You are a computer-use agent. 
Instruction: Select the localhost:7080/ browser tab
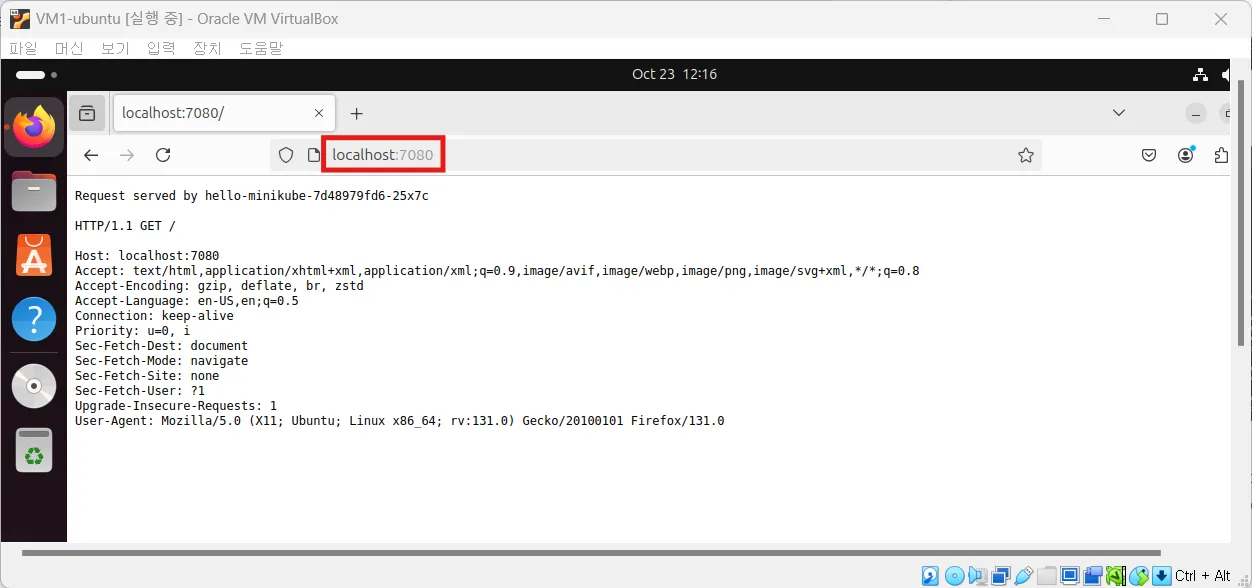(x=224, y=113)
